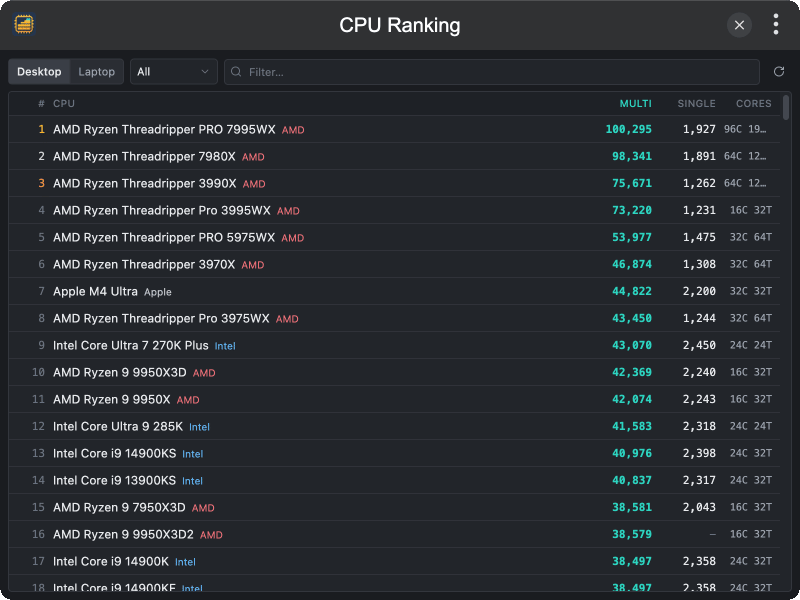Image resolution: width=800 pixels, height=600 pixels.
Task: Select AMD Ryzen Threadripper 7980X row
Action: [394, 156]
